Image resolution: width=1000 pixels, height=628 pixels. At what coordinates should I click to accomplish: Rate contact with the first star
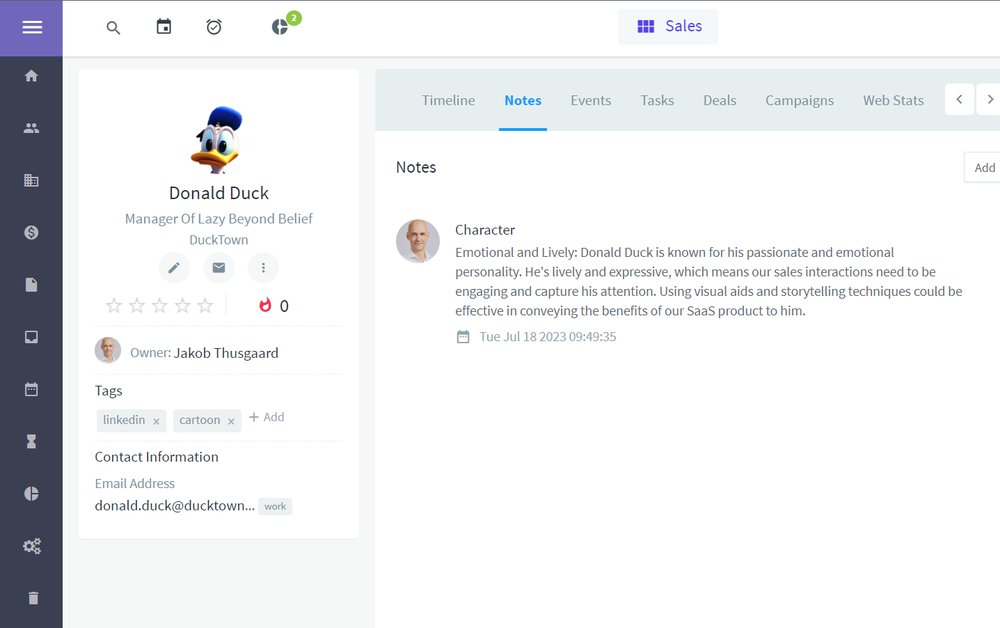pyautogui.click(x=114, y=306)
